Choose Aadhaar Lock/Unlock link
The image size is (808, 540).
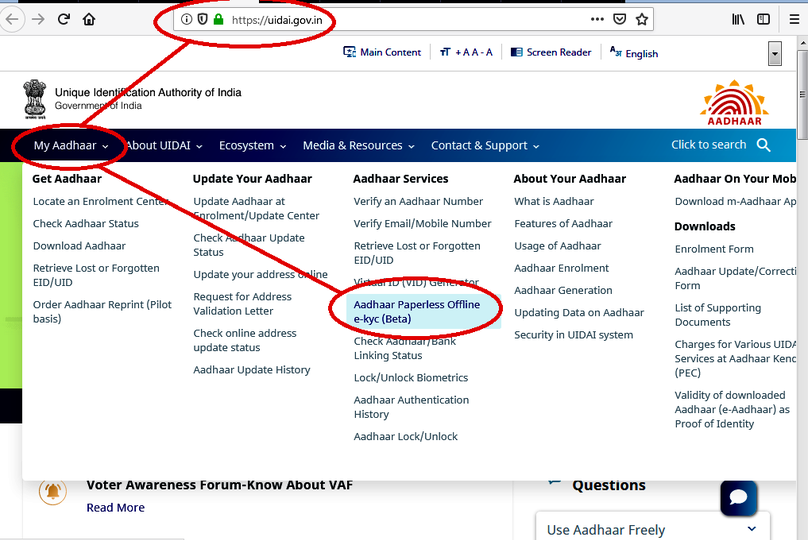click(406, 436)
